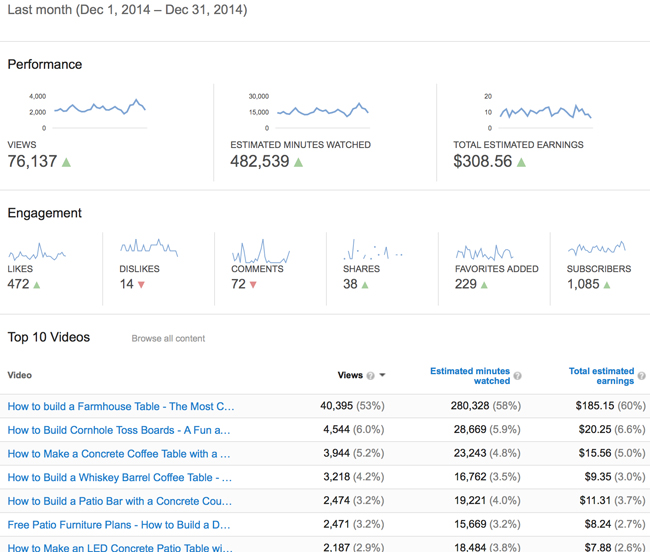Image resolution: width=650 pixels, height=552 pixels.
Task: Open the Subscribers engagement sparkline
Action: [597, 248]
